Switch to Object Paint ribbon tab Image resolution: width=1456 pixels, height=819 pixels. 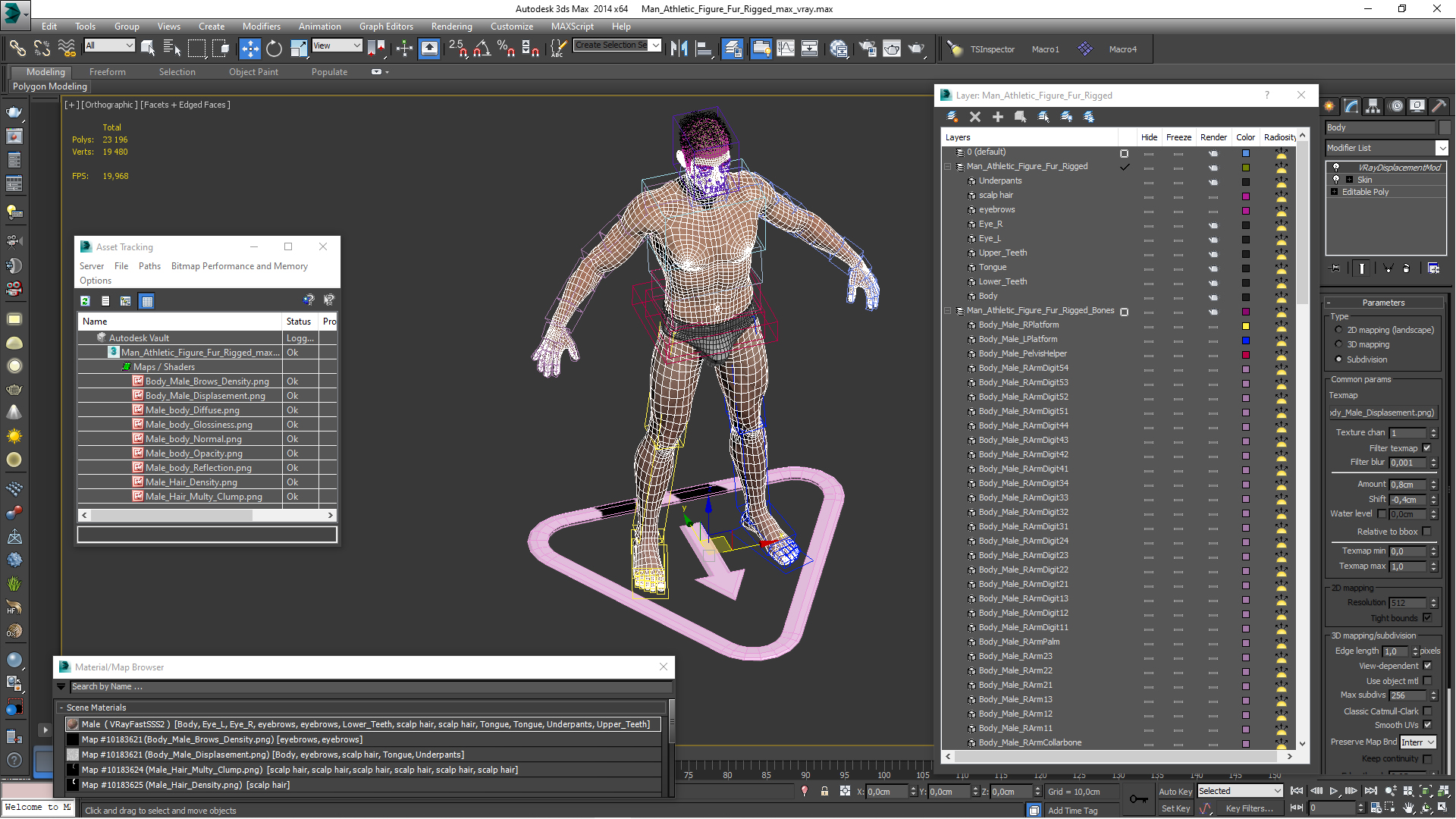253,72
